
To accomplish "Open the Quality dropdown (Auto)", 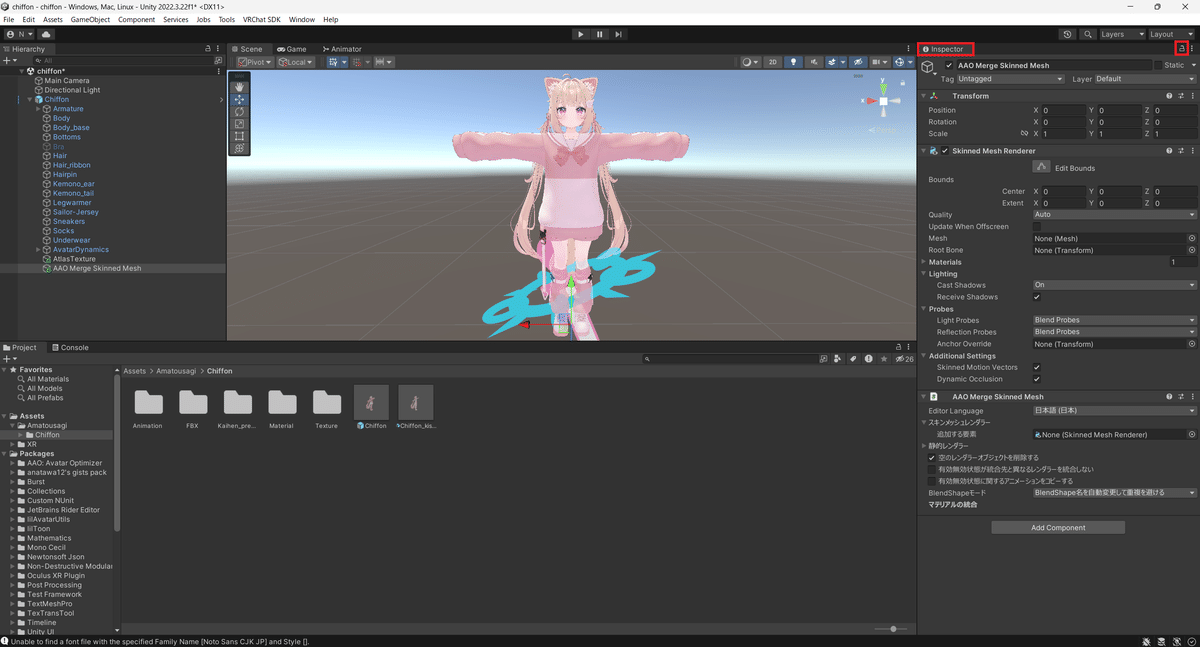I will pos(1114,215).
